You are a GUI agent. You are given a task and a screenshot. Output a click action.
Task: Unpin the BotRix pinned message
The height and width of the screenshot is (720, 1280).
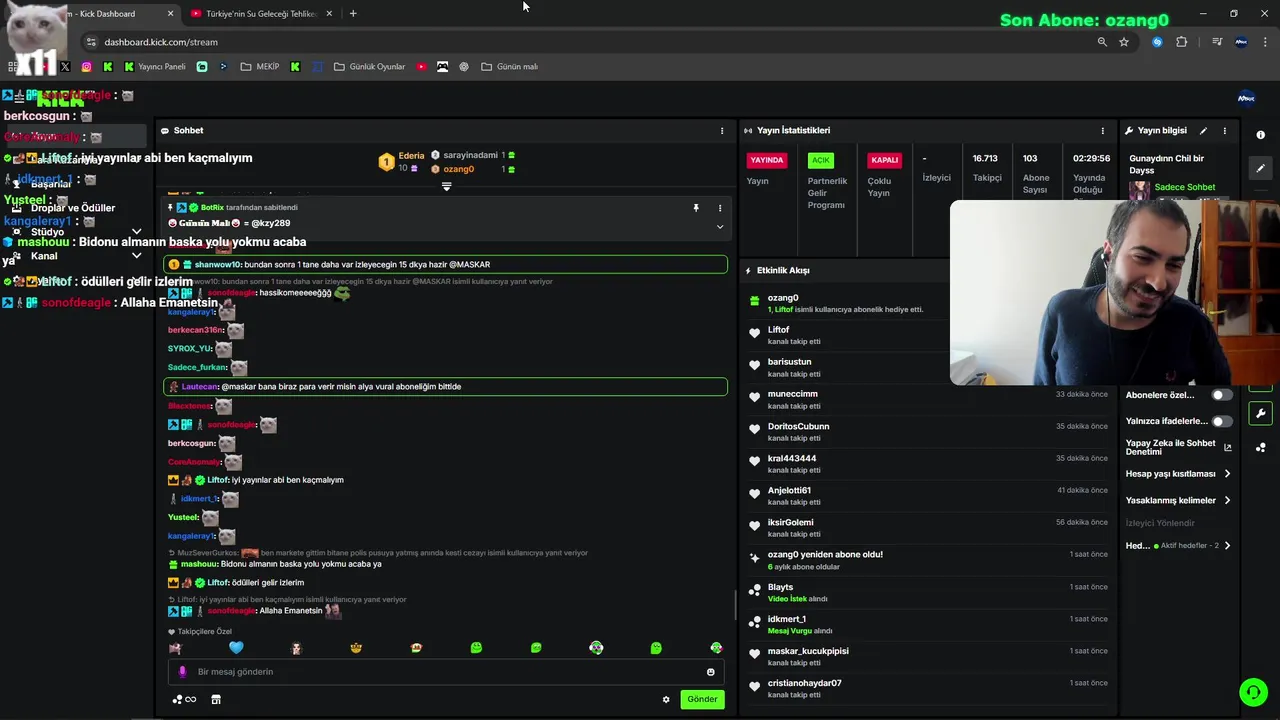click(x=696, y=208)
